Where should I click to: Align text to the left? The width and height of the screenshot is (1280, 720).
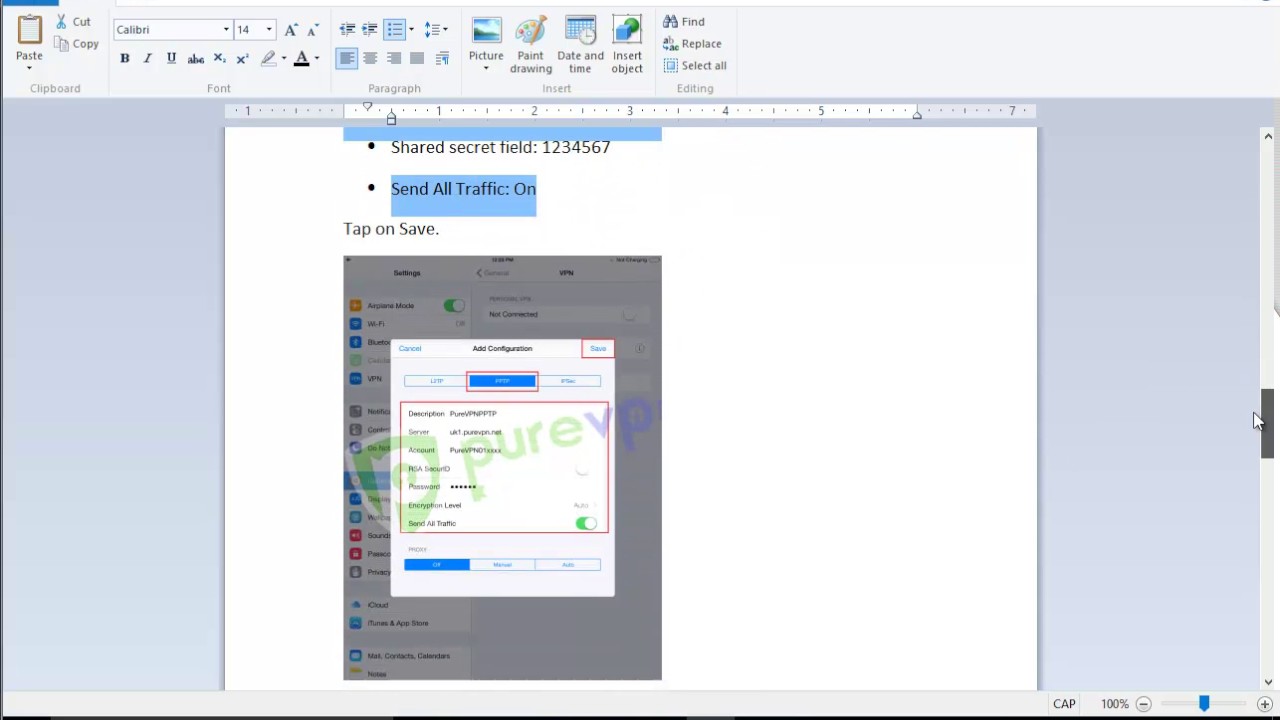[x=346, y=59]
